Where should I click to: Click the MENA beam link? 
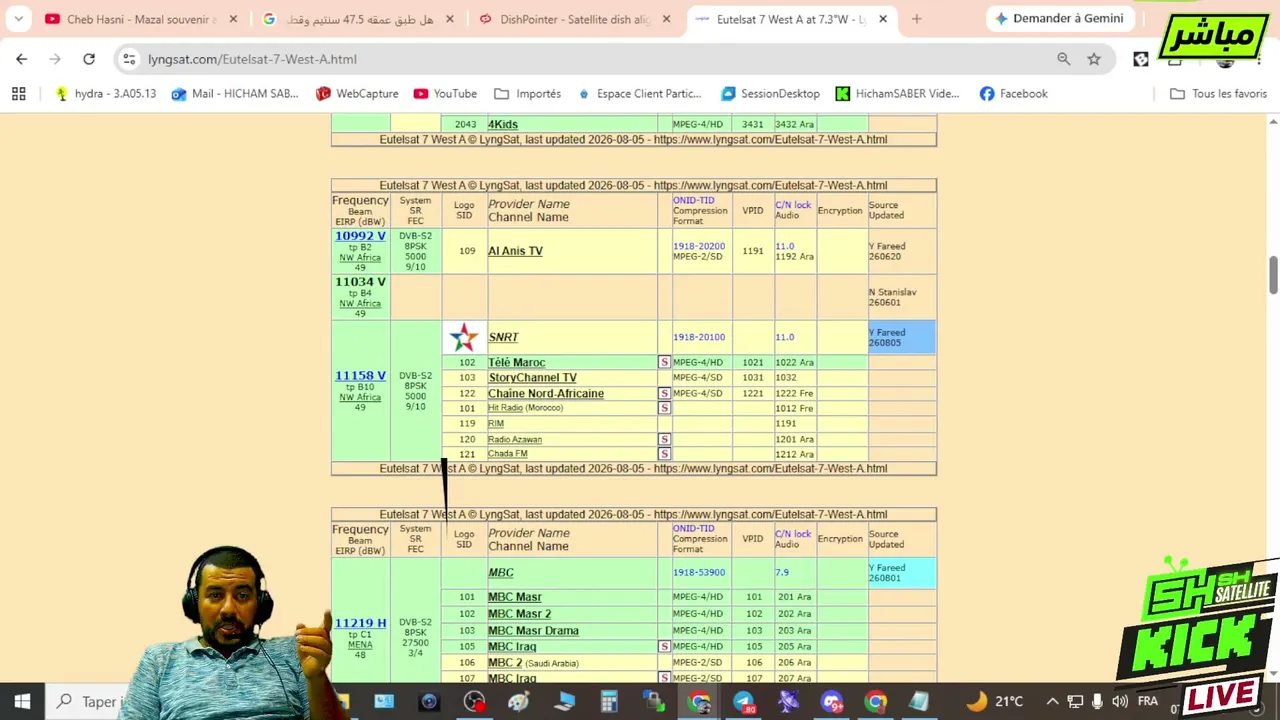(x=360, y=645)
